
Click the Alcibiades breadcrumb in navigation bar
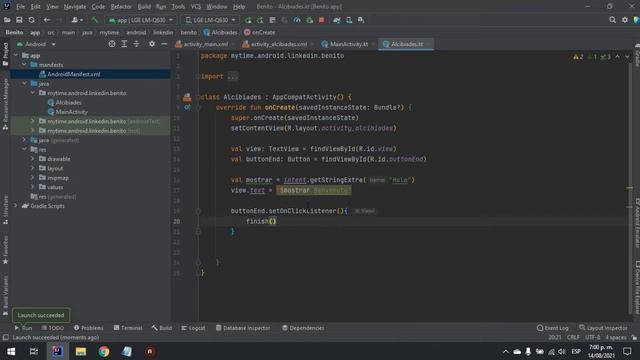pos(220,32)
